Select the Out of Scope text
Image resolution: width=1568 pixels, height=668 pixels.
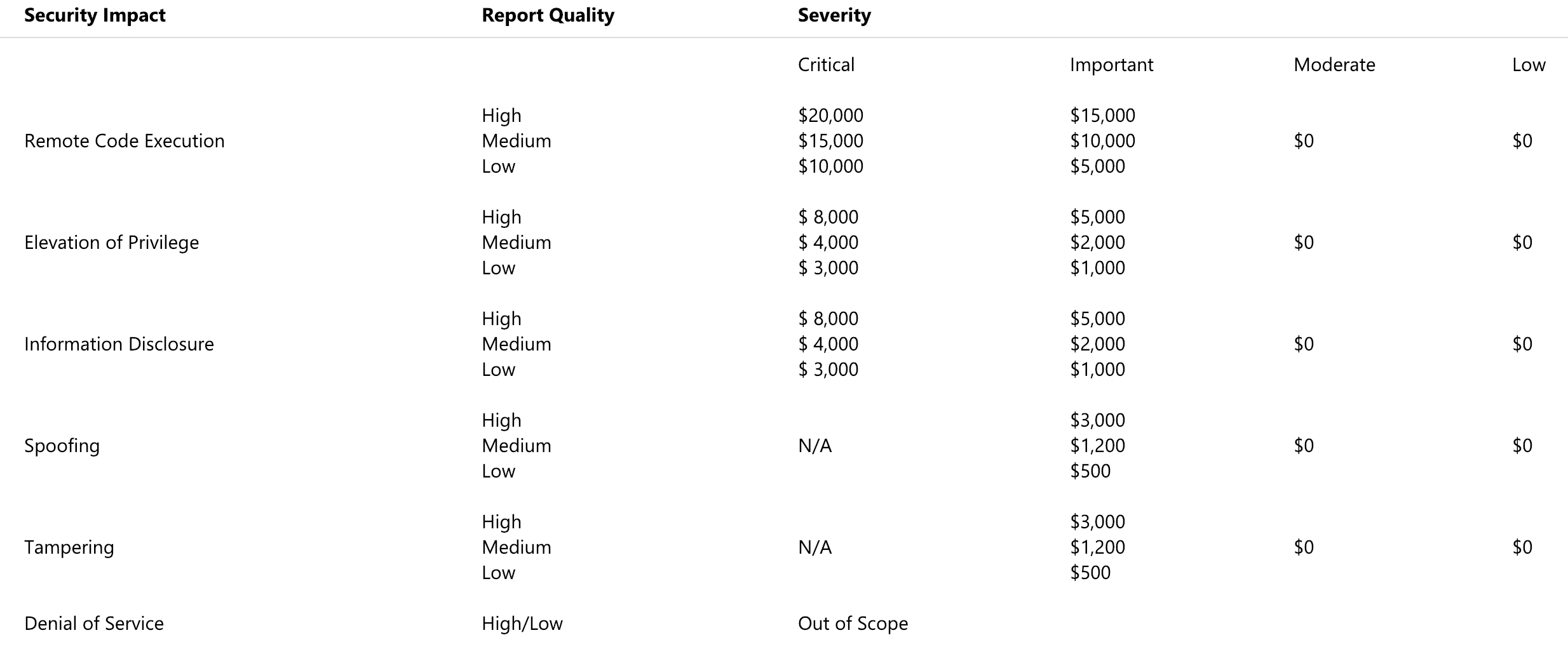tap(853, 624)
